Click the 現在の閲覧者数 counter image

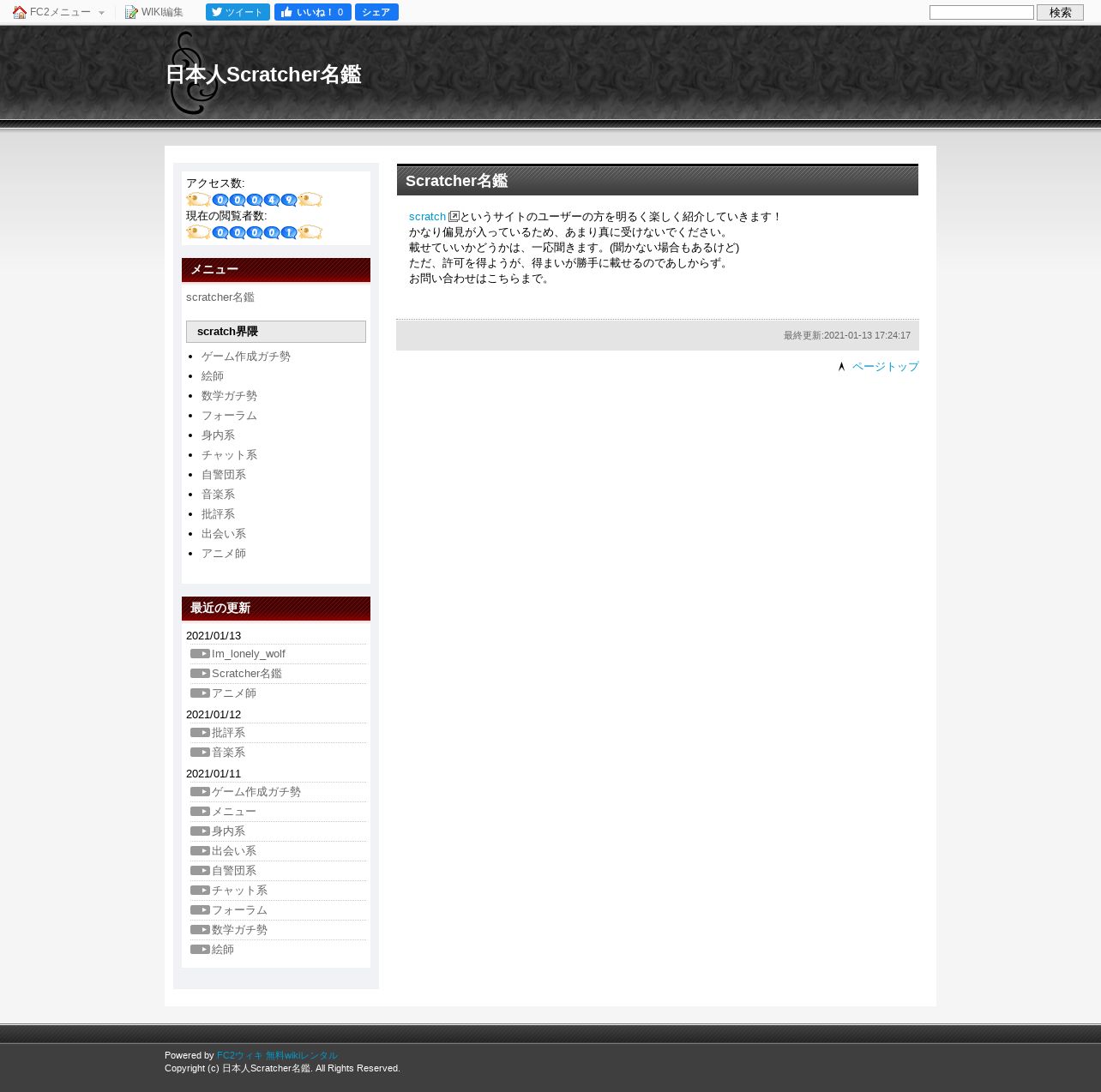click(x=254, y=232)
